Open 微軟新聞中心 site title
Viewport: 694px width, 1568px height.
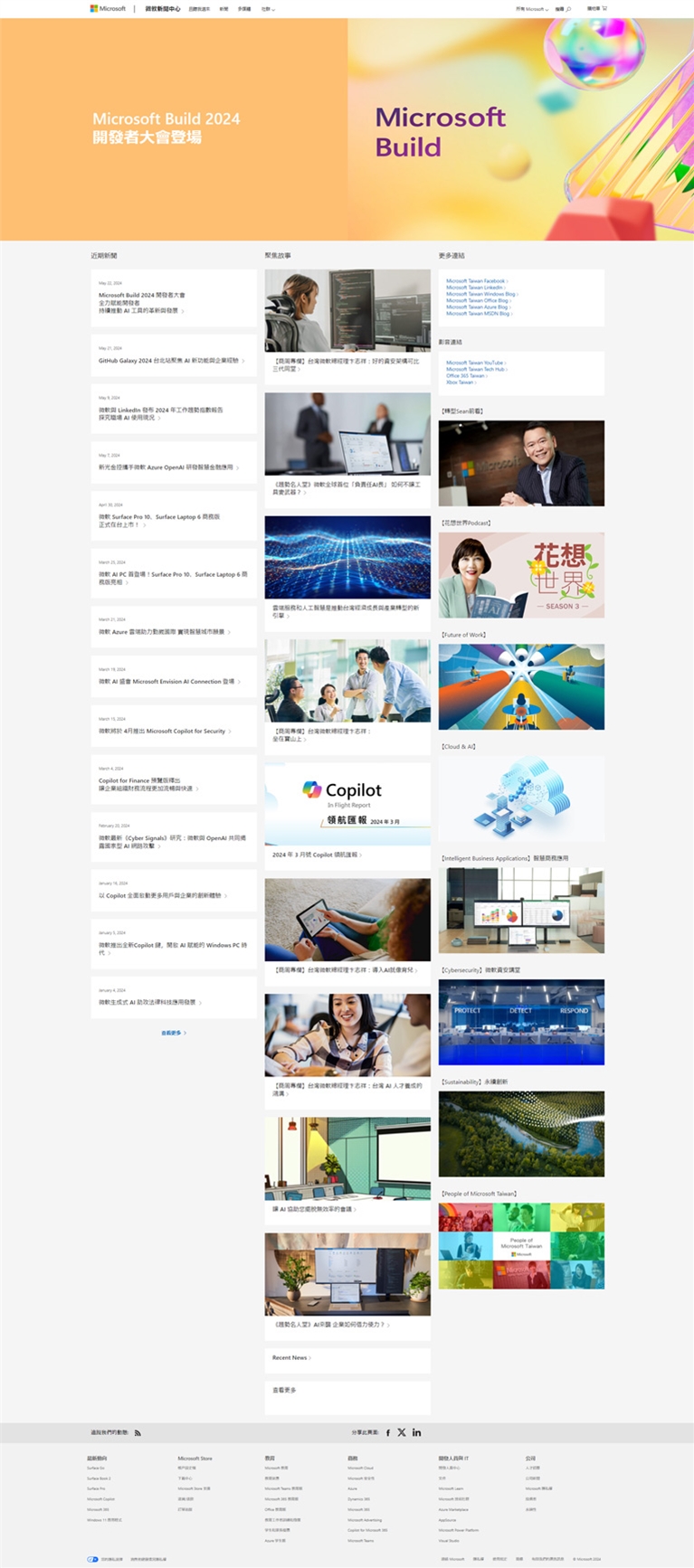click(x=163, y=8)
